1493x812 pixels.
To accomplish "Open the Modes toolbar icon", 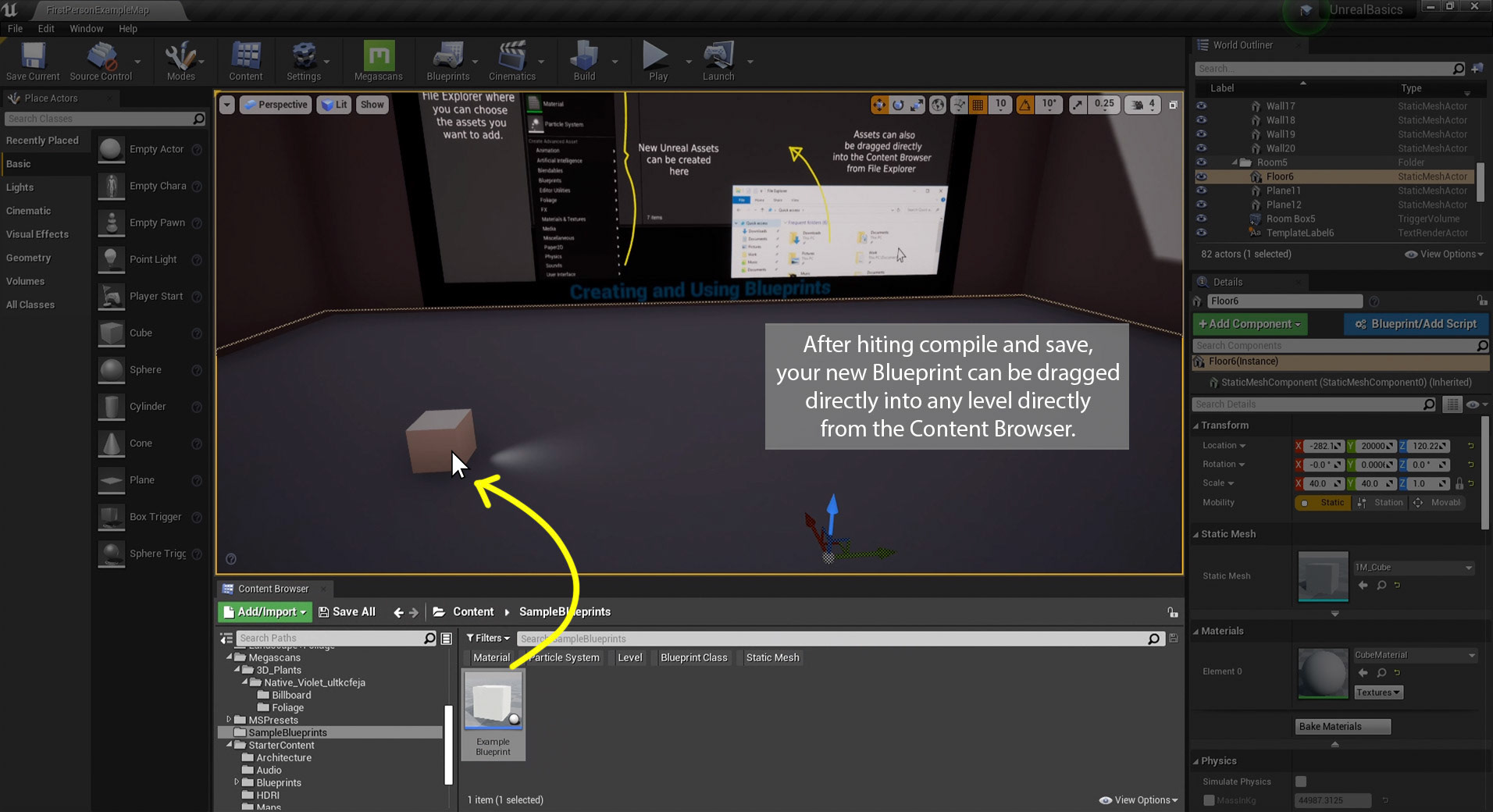I will (180, 61).
